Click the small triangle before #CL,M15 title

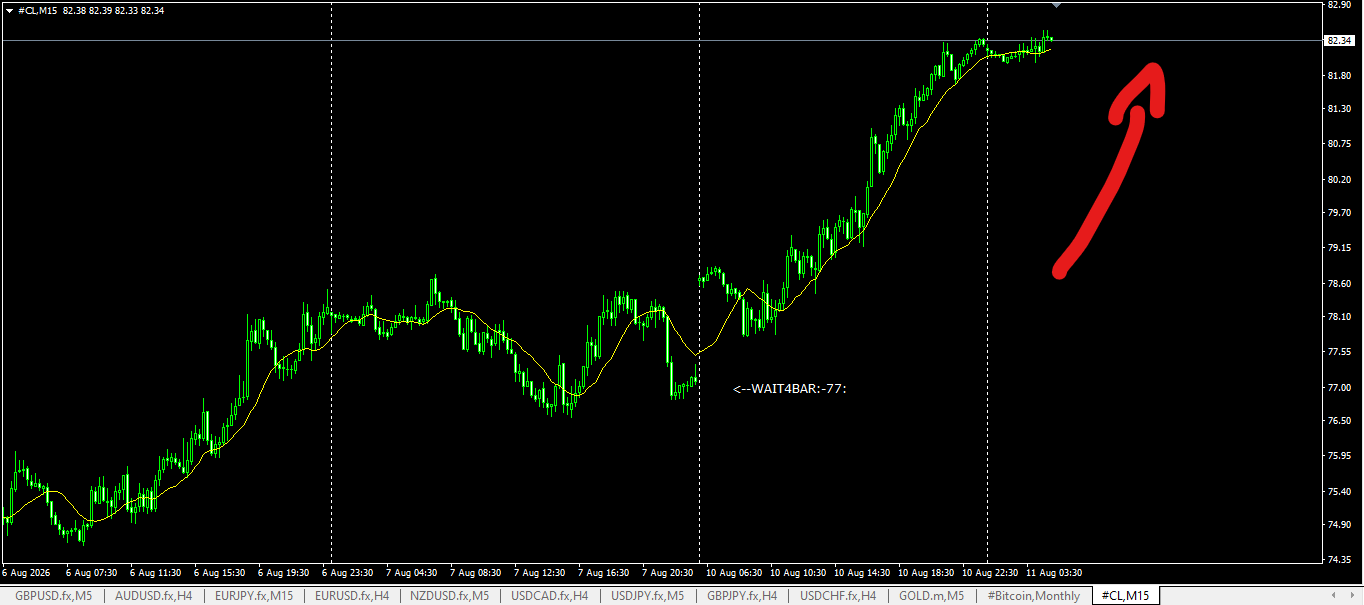pyautogui.click(x=10, y=10)
